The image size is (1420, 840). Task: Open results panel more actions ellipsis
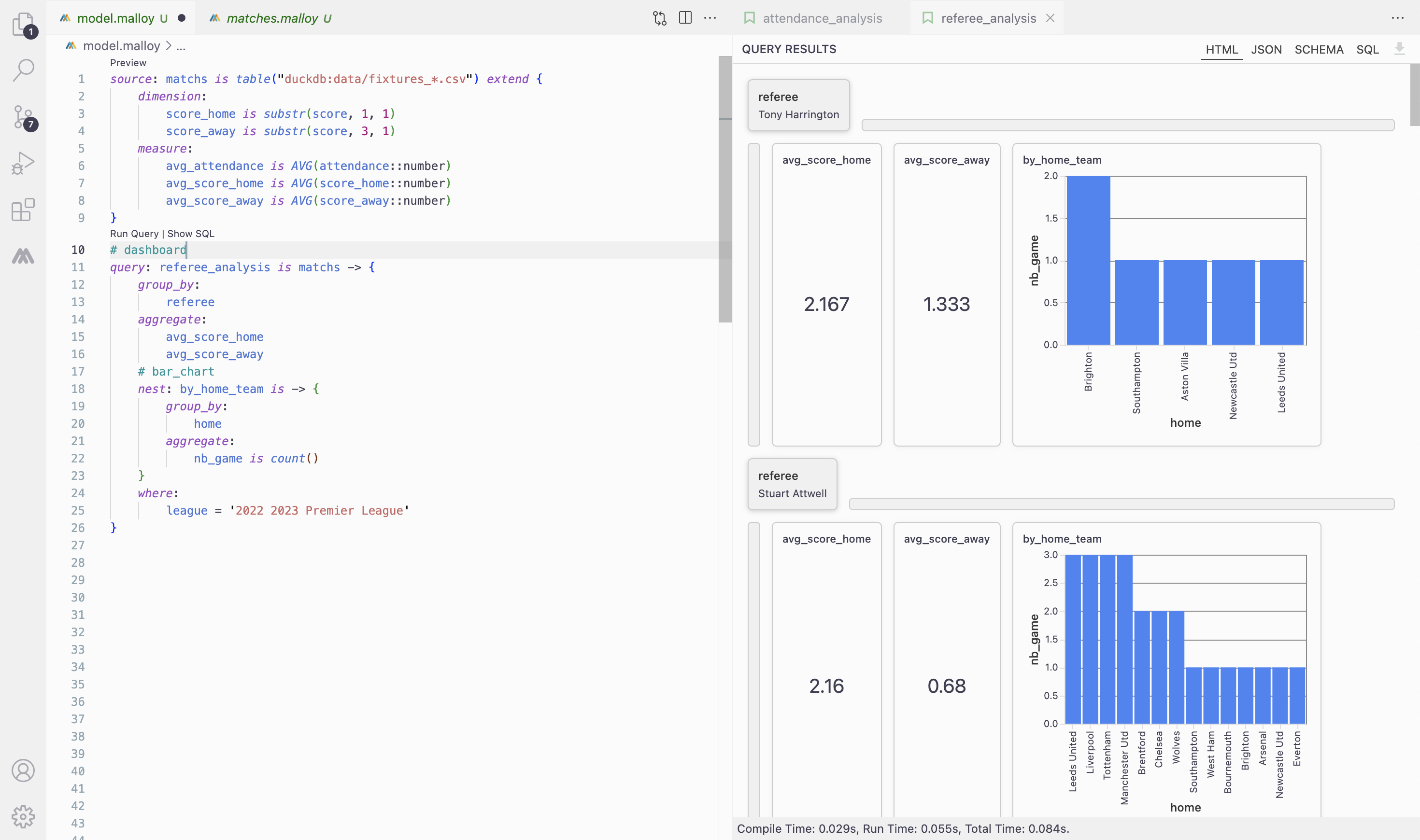(1397, 18)
